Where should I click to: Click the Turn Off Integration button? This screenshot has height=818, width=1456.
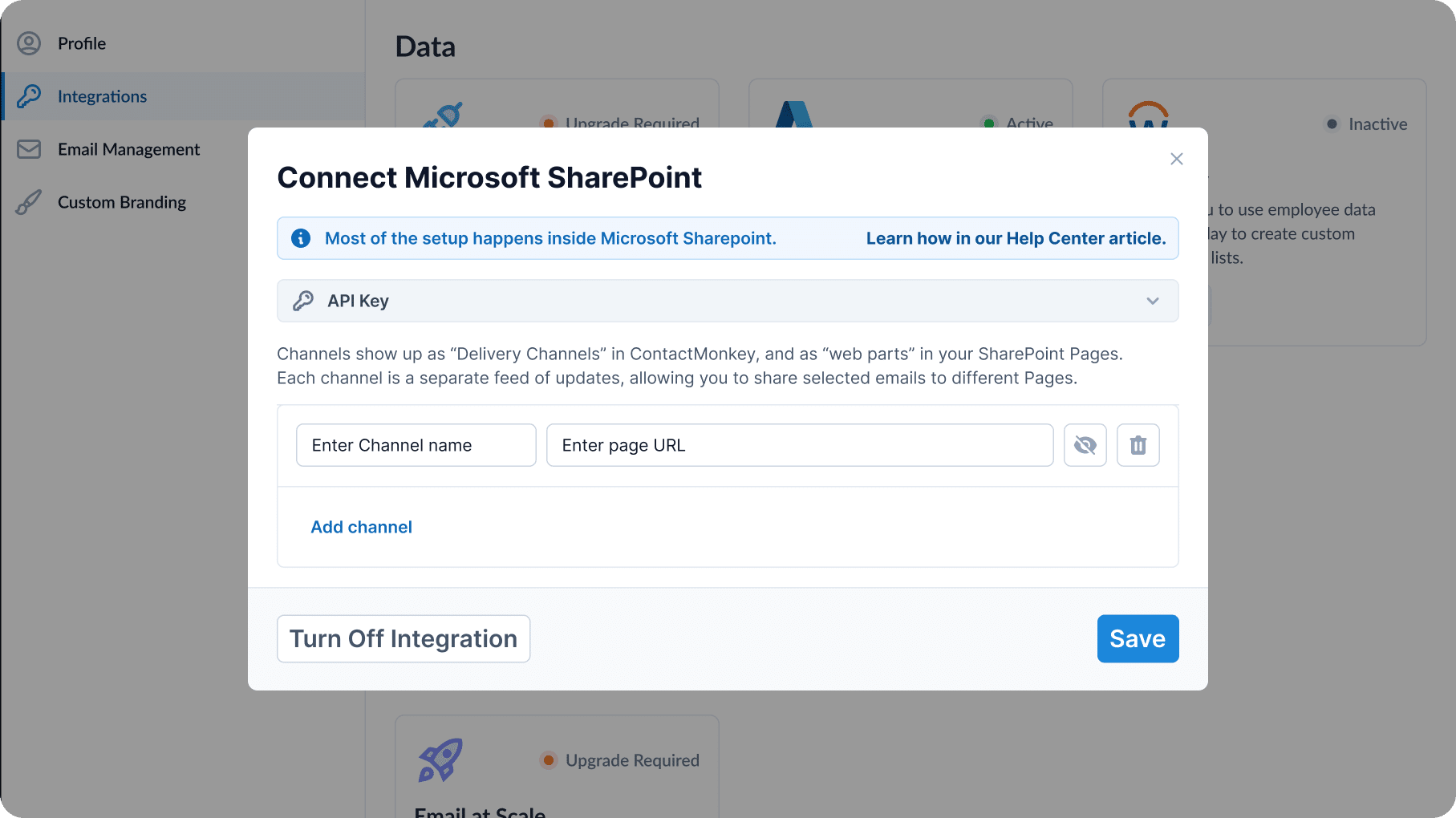404,638
